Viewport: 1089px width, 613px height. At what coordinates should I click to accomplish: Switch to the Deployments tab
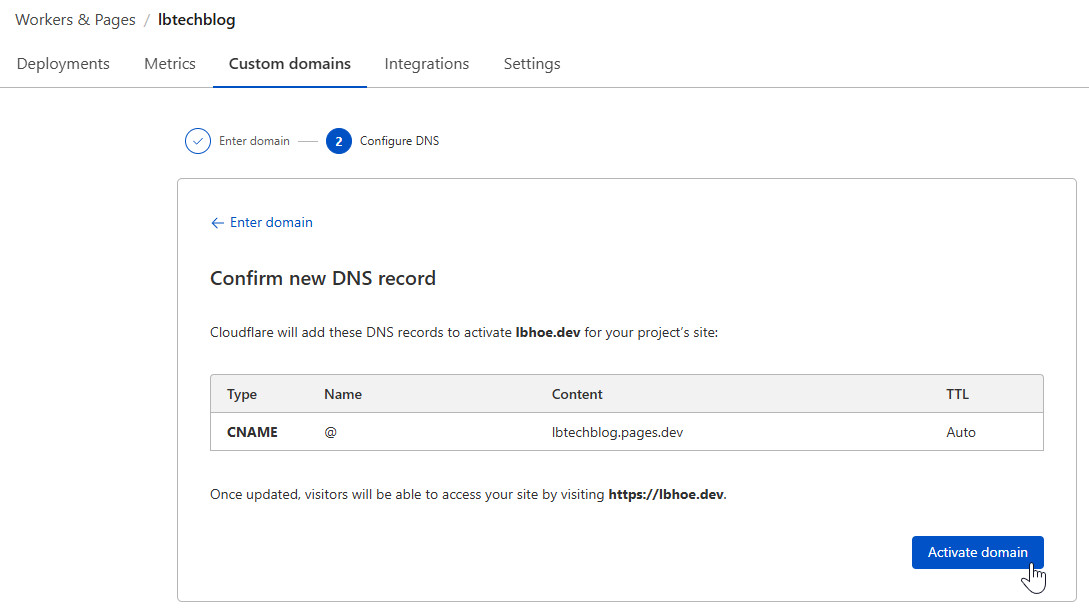63,64
